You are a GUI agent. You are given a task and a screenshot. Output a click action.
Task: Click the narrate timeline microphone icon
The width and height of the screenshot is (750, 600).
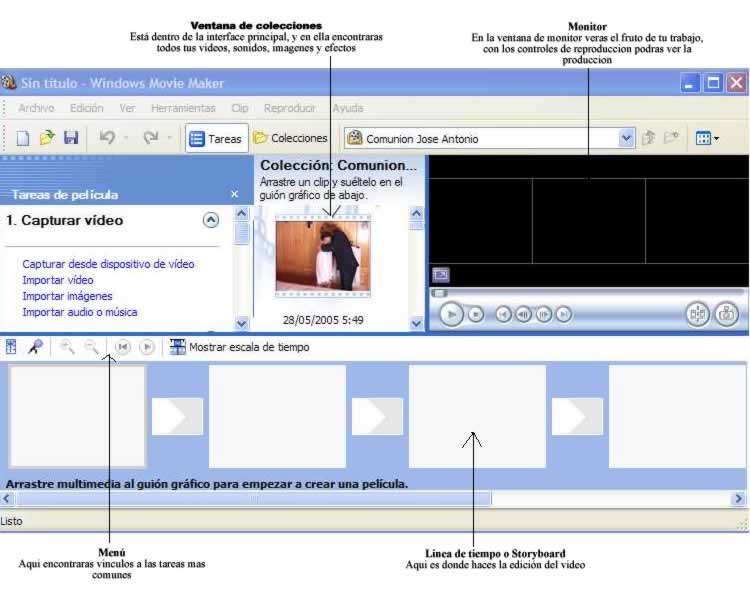(x=35, y=347)
